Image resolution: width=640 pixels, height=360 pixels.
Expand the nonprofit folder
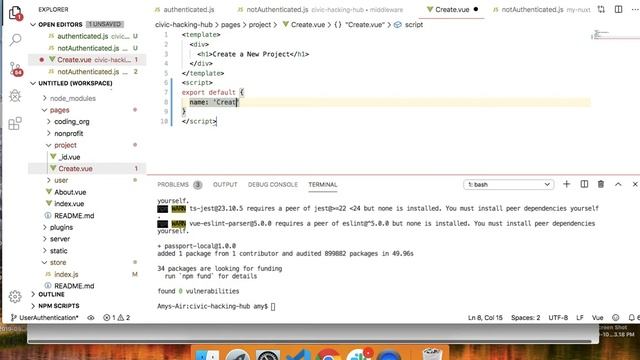coord(69,133)
